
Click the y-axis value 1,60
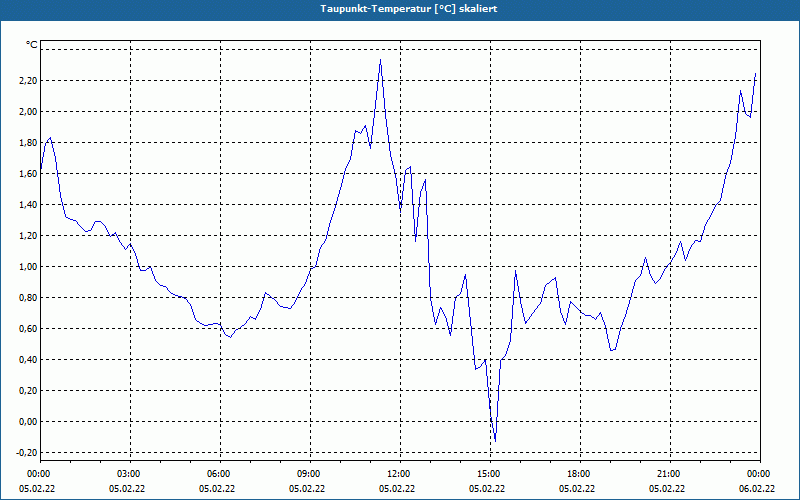pos(28,174)
